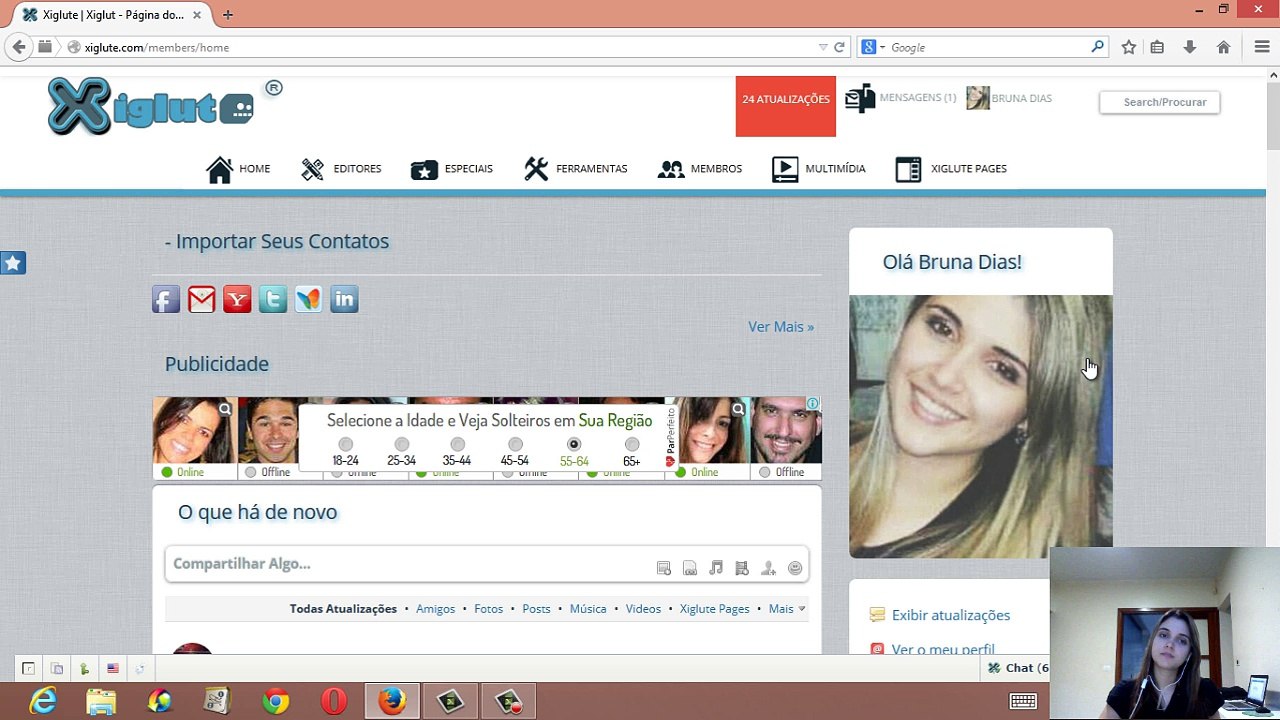
Task: Open the Mensagens mailbox icon
Action: (860, 98)
